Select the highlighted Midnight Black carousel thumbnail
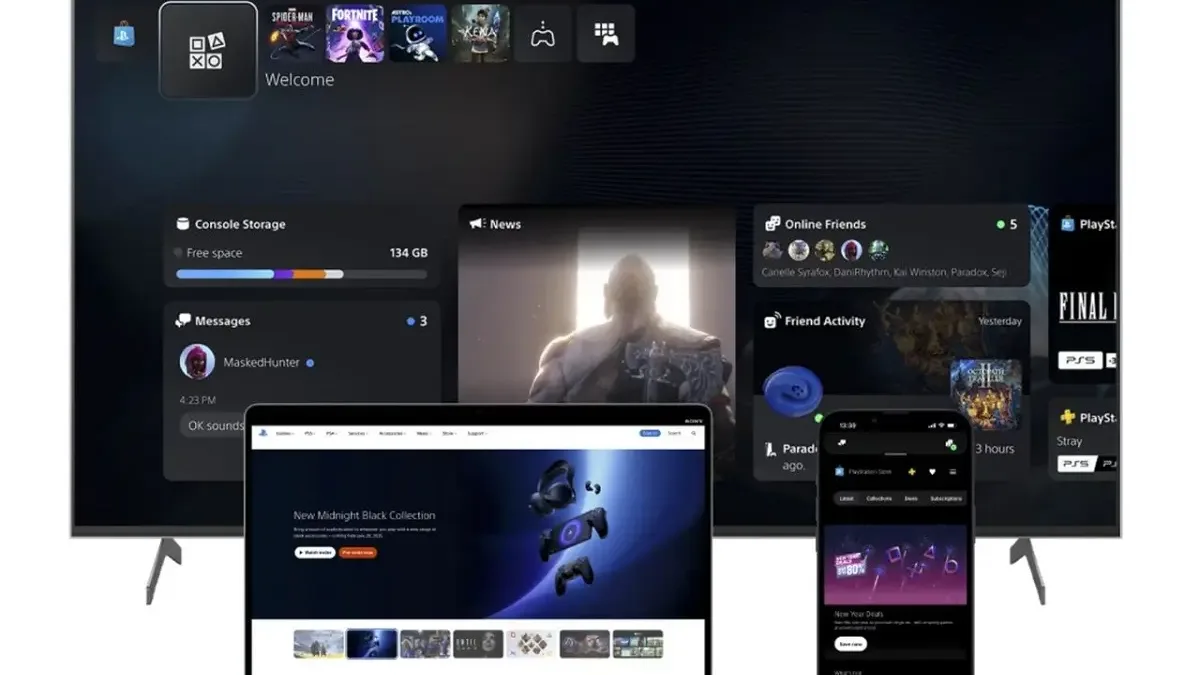1200x675 pixels. (372, 643)
